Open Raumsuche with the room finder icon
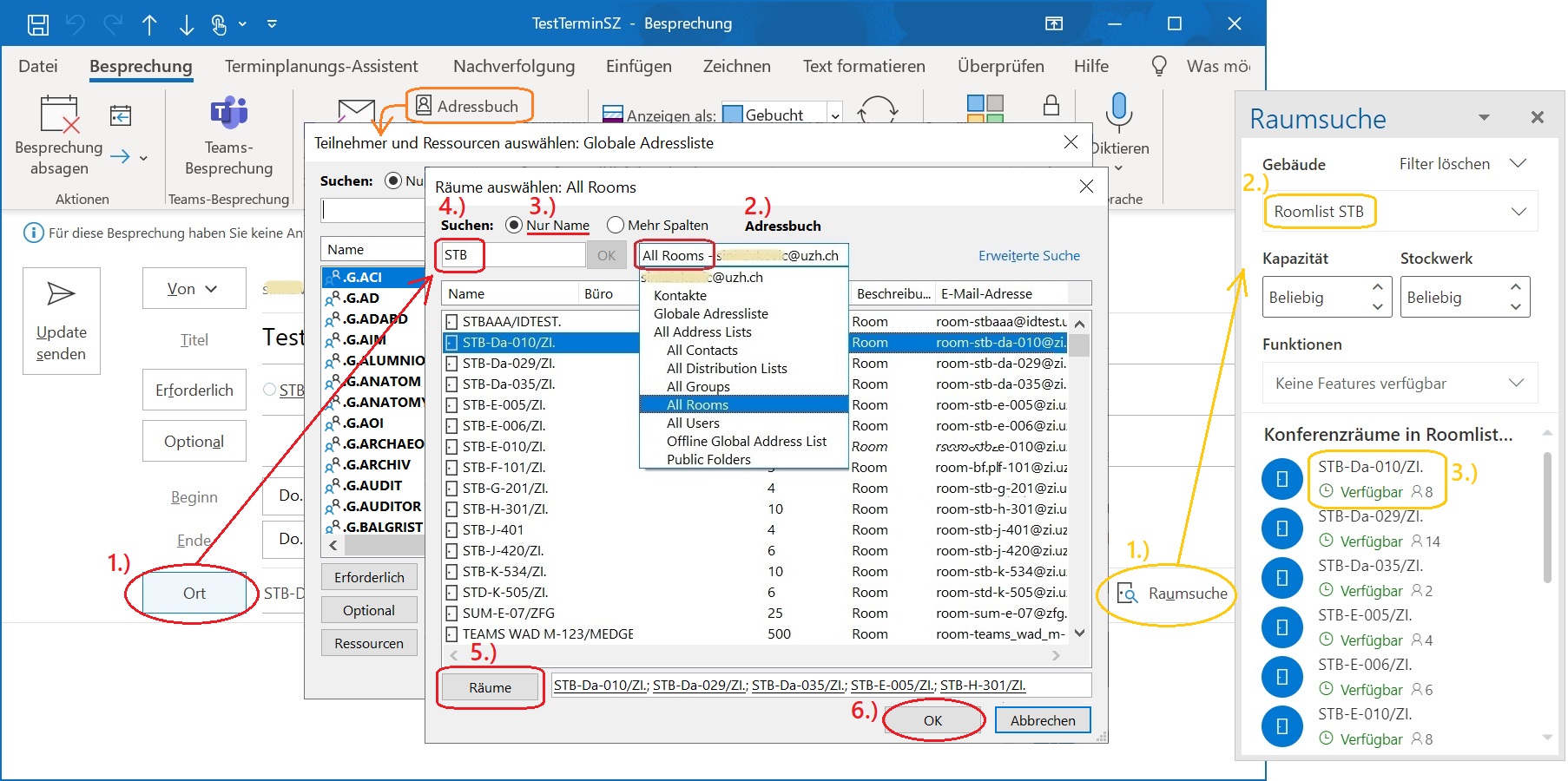 tap(1127, 594)
